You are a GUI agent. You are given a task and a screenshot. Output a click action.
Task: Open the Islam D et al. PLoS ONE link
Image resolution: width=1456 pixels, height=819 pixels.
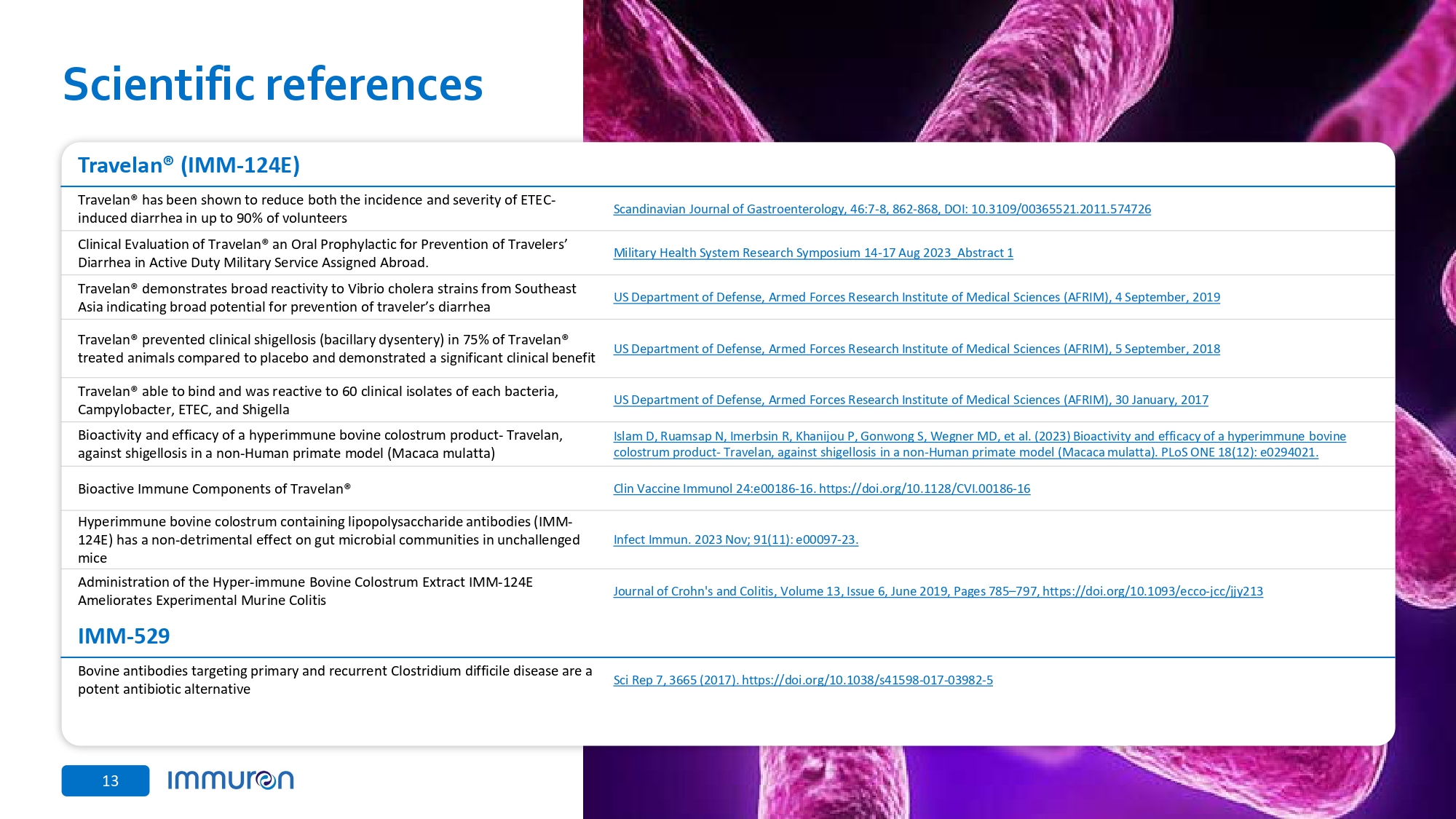pyautogui.click(x=979, y=444)
